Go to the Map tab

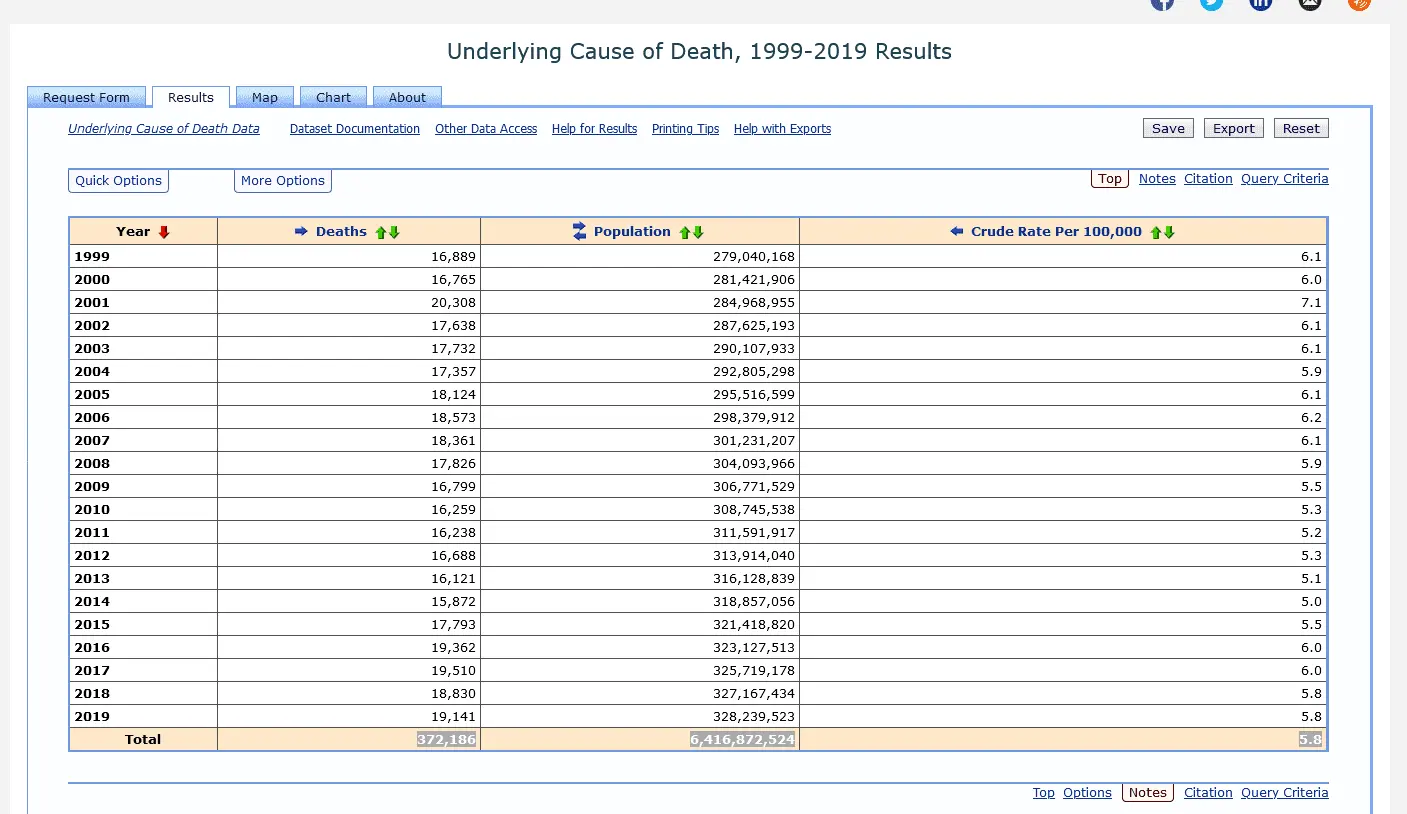pos(265,97)
